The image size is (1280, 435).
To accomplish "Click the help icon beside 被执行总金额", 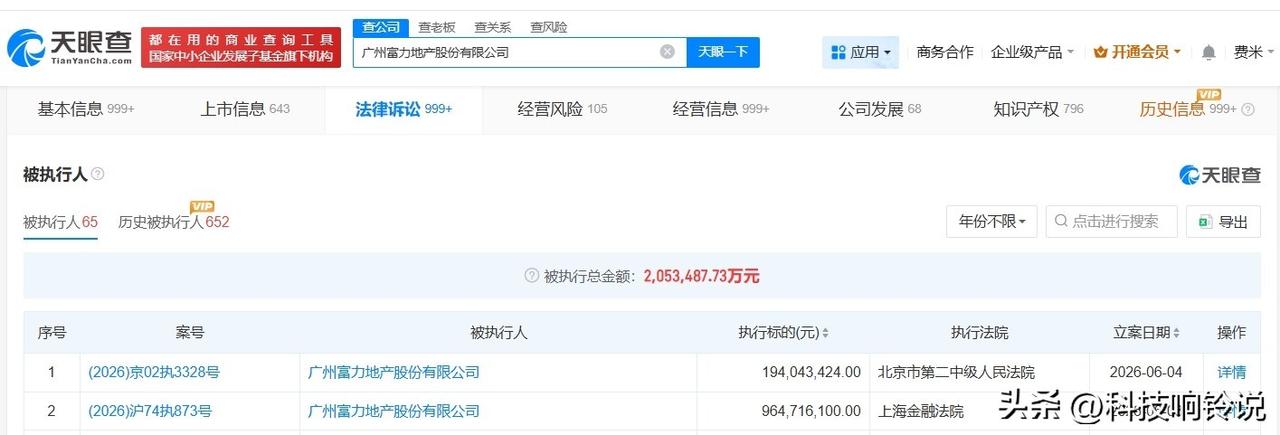I will click(532, 276).
